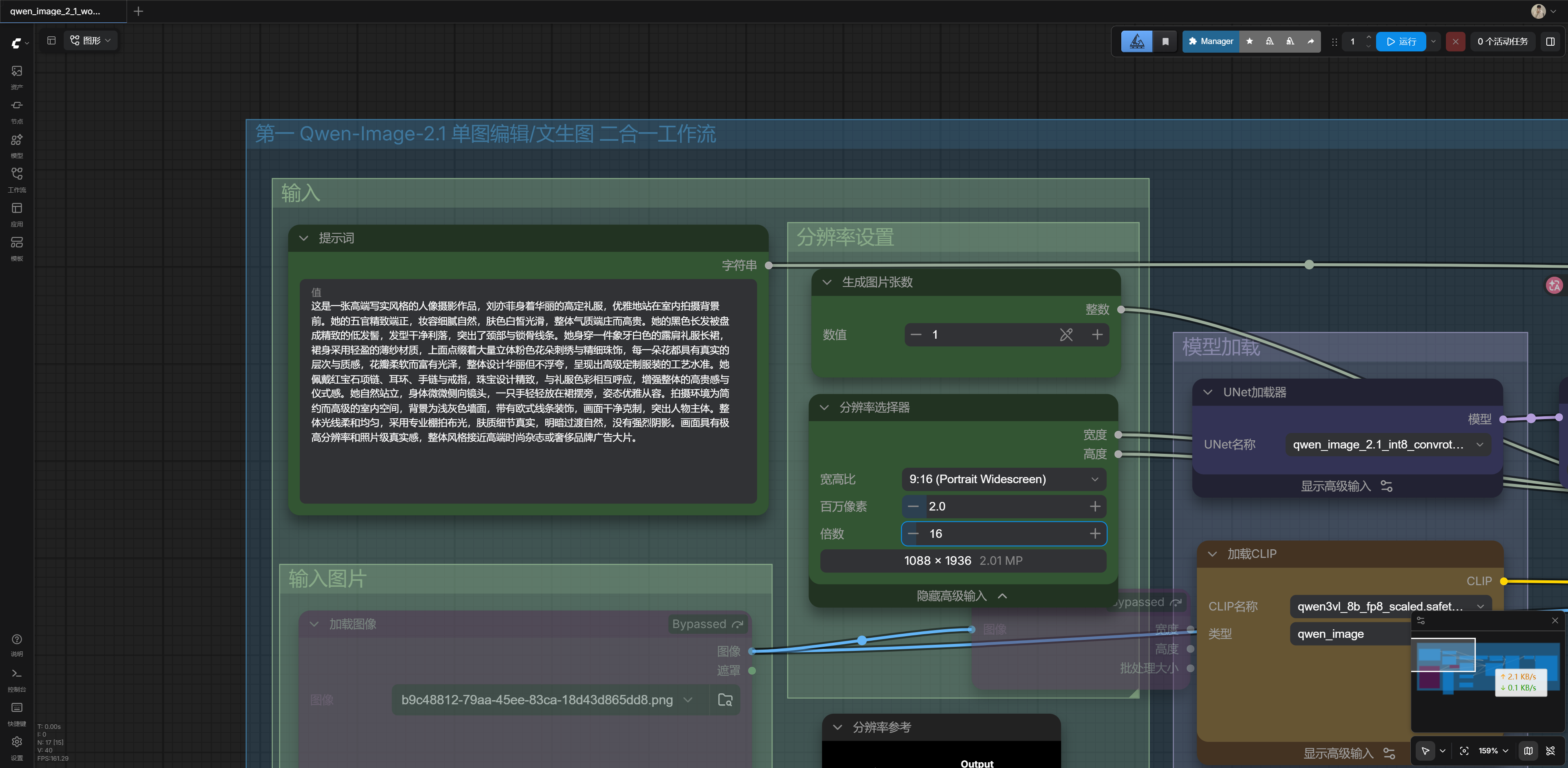Open the UNet名称 model dropdown
The image size is (1568, 768).
pyautogui.click(x=1387, y=444)
